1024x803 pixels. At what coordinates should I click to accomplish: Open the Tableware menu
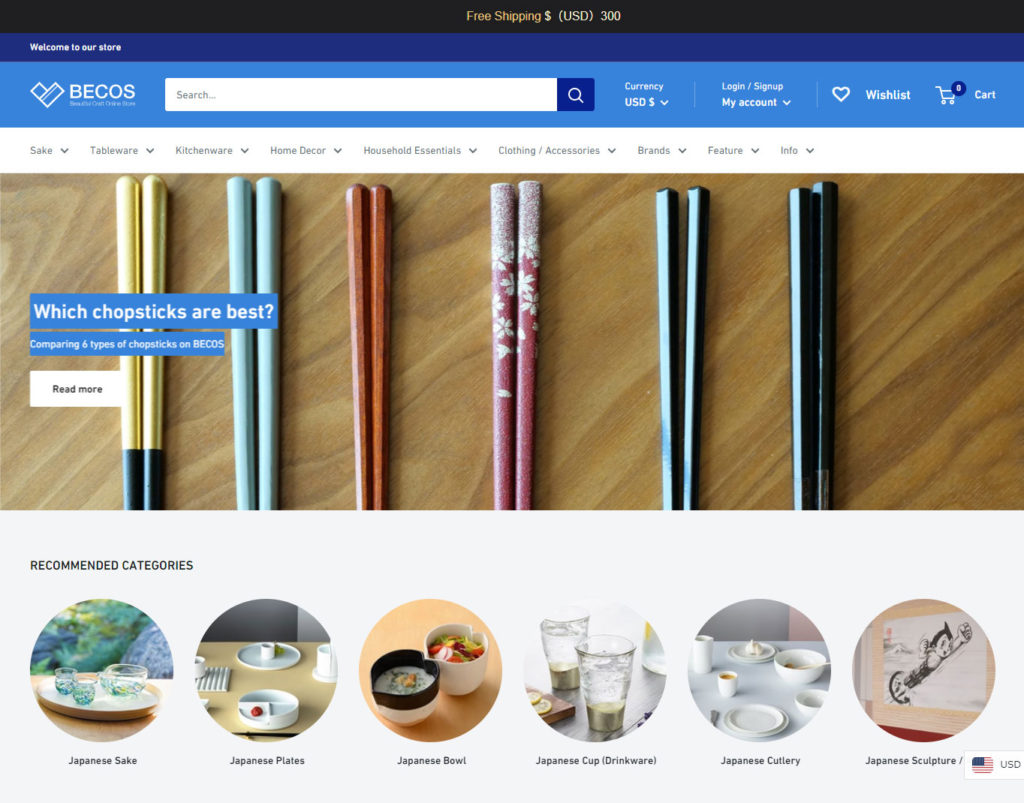(122, 151)
